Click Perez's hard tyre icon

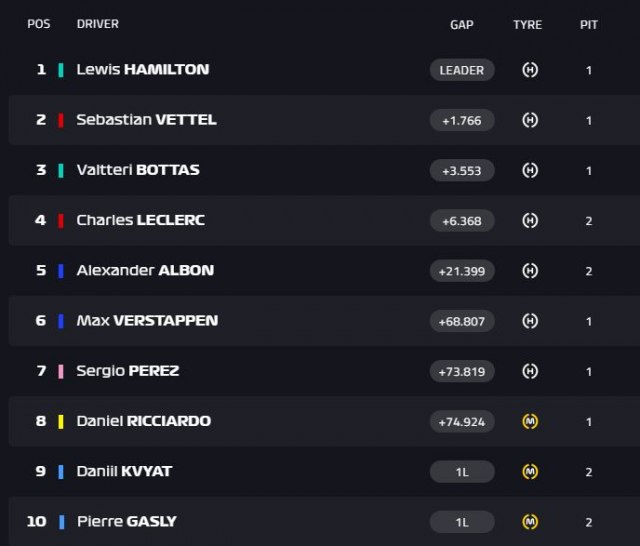point(530,371)
